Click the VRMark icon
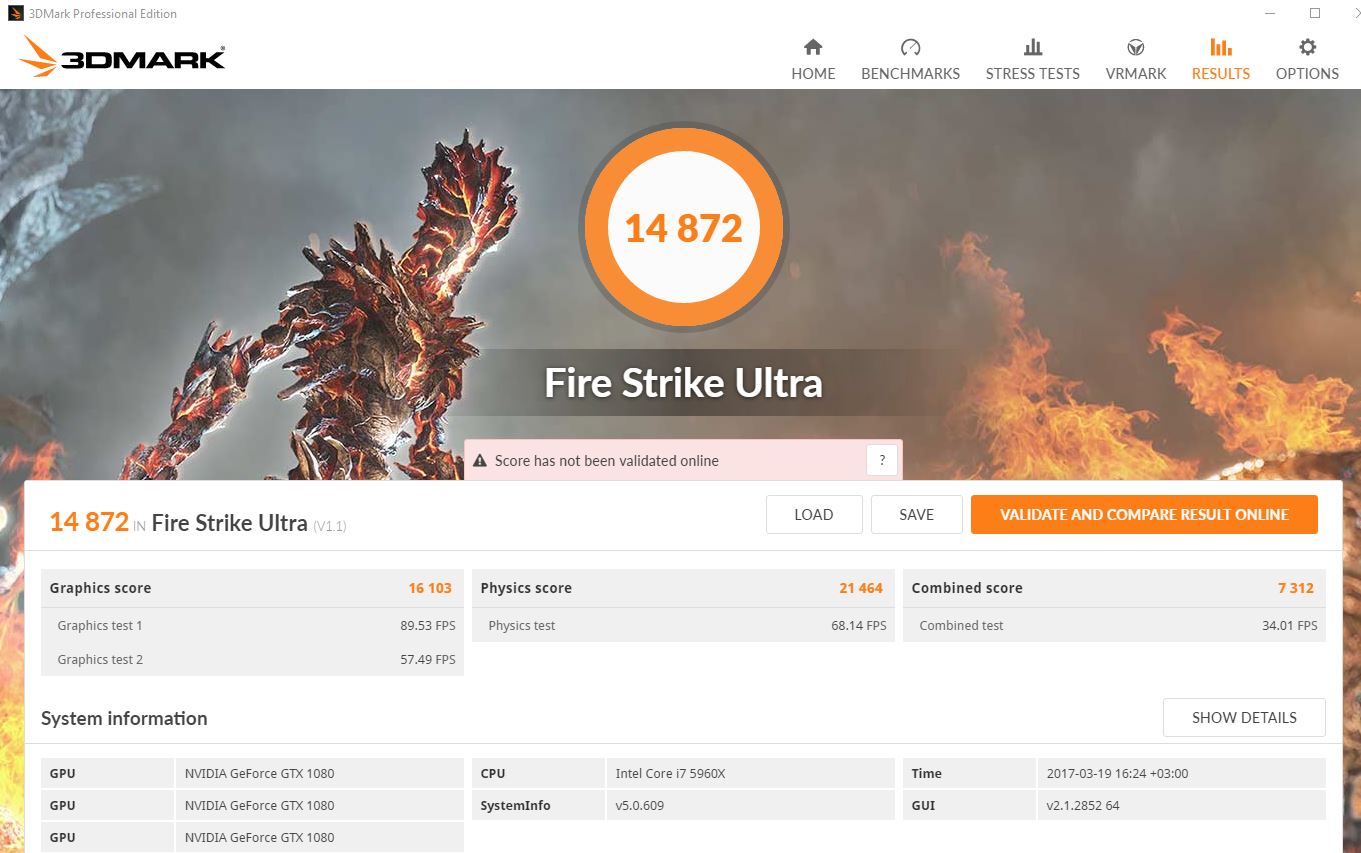This screenshot has width=1361, height=853. [x=1136, y=47]
